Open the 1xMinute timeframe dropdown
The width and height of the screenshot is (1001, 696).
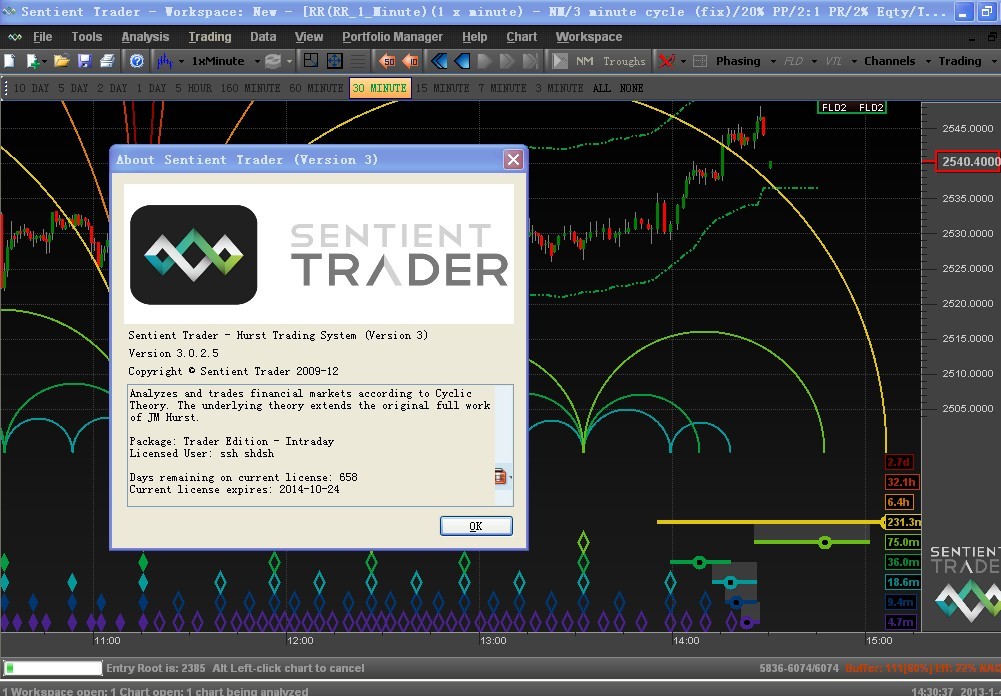tap(257, 61)
